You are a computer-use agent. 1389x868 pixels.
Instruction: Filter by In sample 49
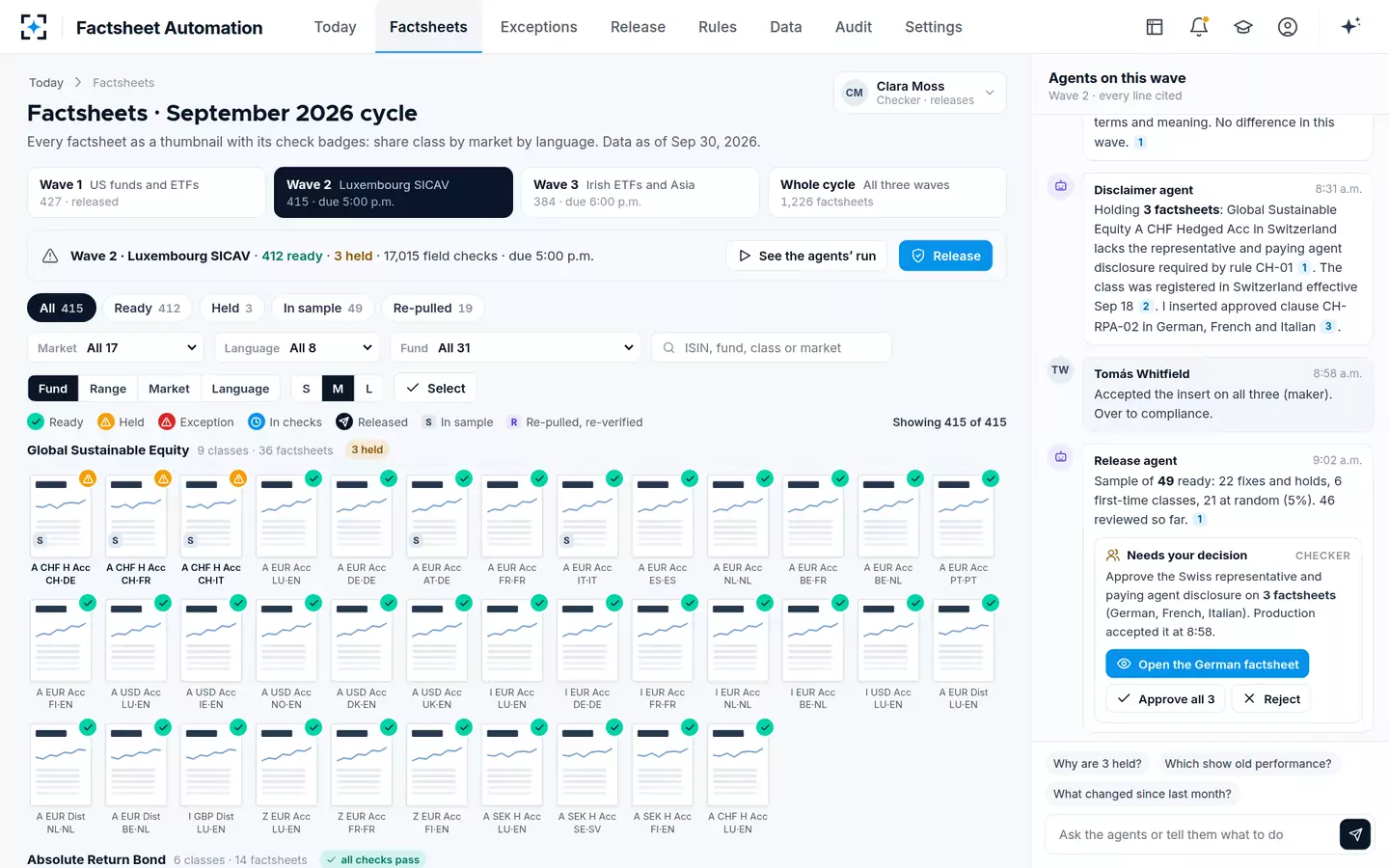[323, 308]
